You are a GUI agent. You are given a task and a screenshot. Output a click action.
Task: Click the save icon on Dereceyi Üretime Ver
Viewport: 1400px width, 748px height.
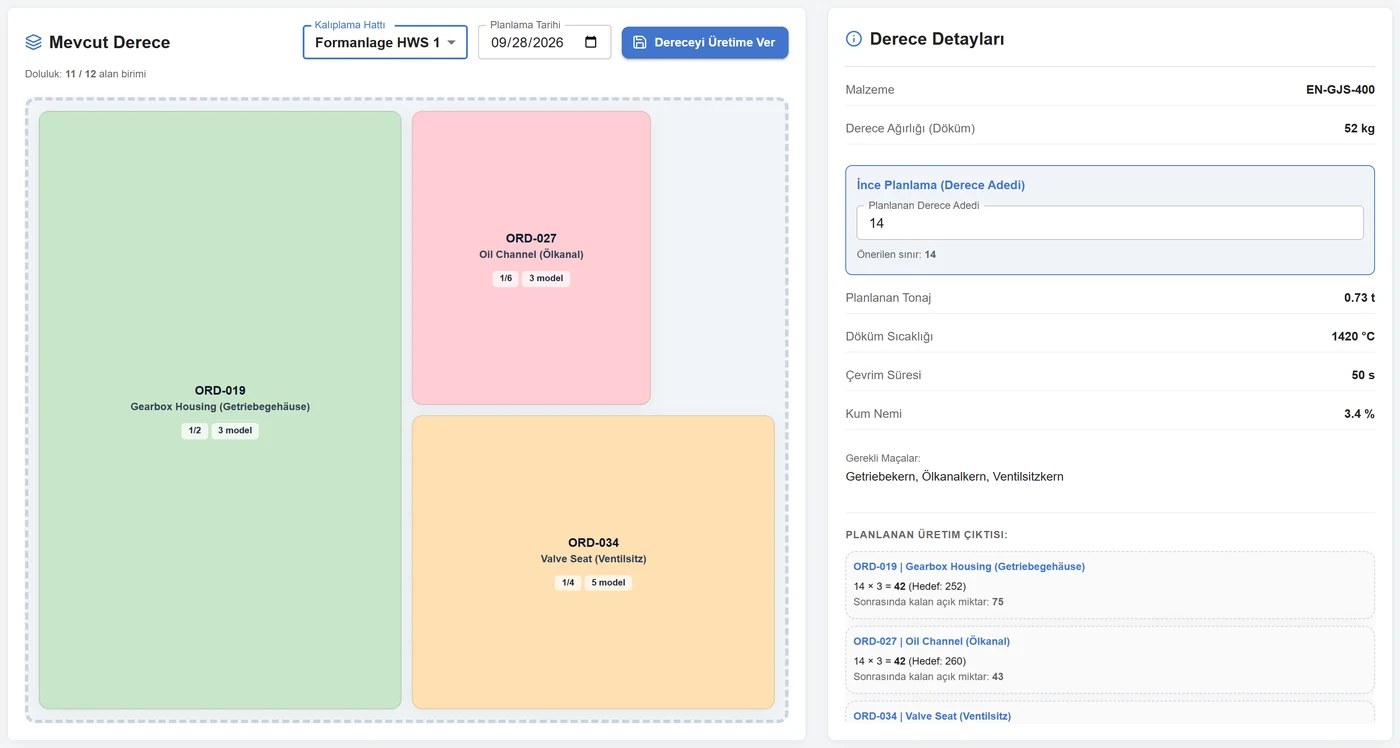[x=640, y=42]
